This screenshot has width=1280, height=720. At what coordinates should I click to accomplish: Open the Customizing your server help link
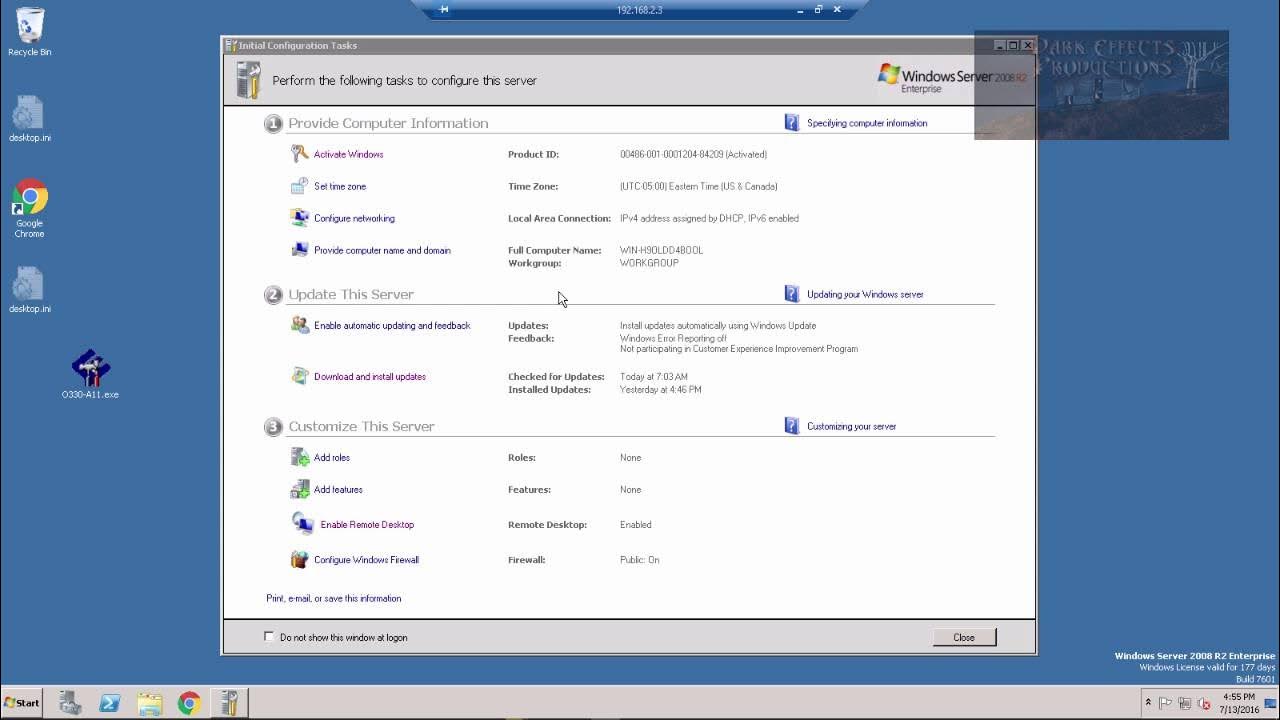851,426
